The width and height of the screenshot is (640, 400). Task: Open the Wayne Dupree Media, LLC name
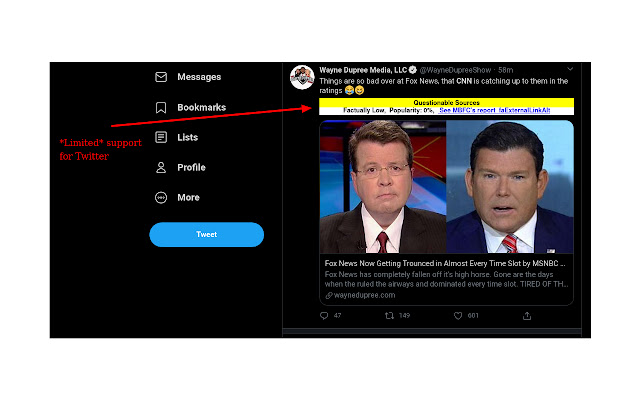(x=363, y=70)
